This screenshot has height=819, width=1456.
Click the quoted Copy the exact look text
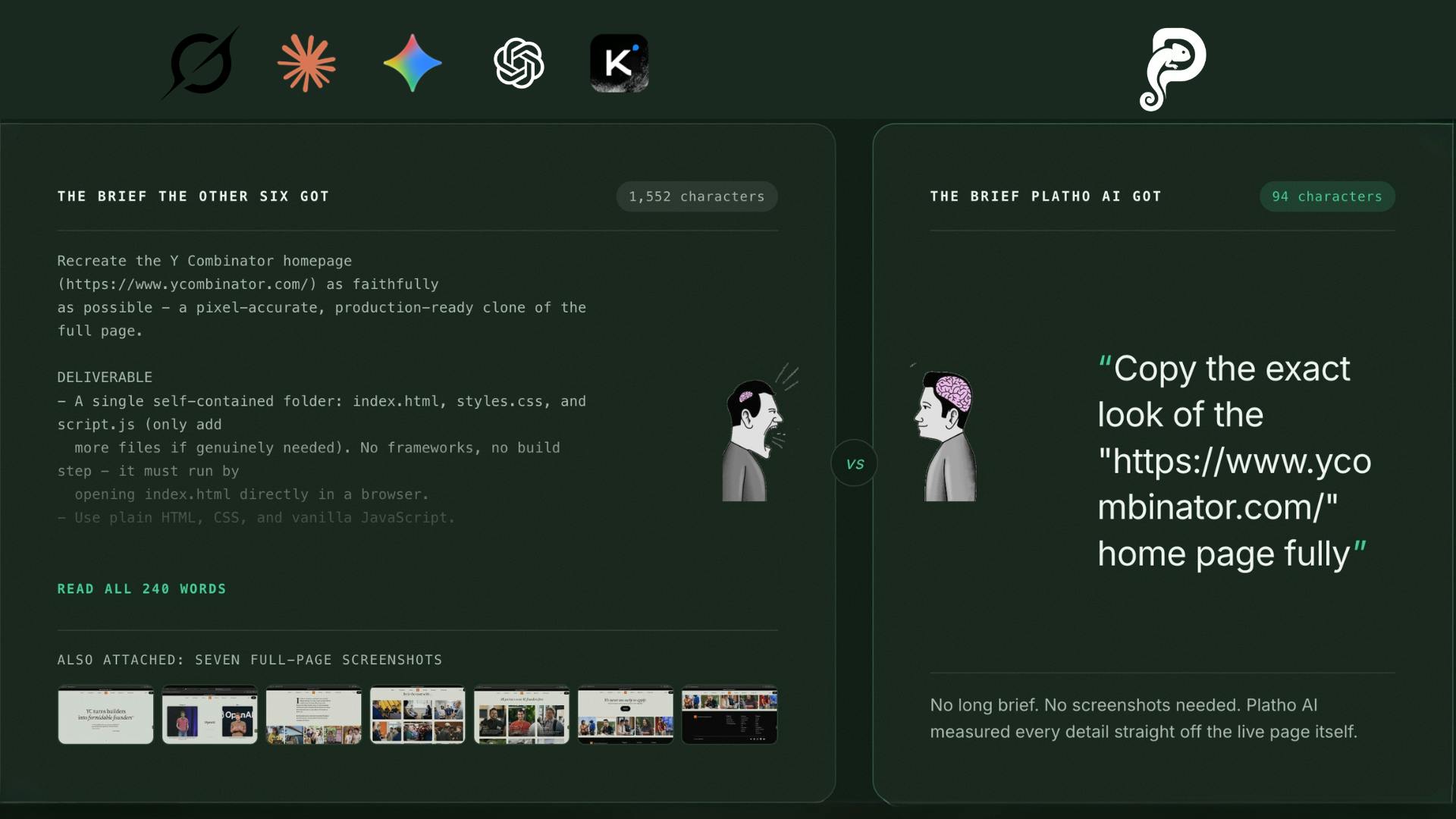(1235, 461)
